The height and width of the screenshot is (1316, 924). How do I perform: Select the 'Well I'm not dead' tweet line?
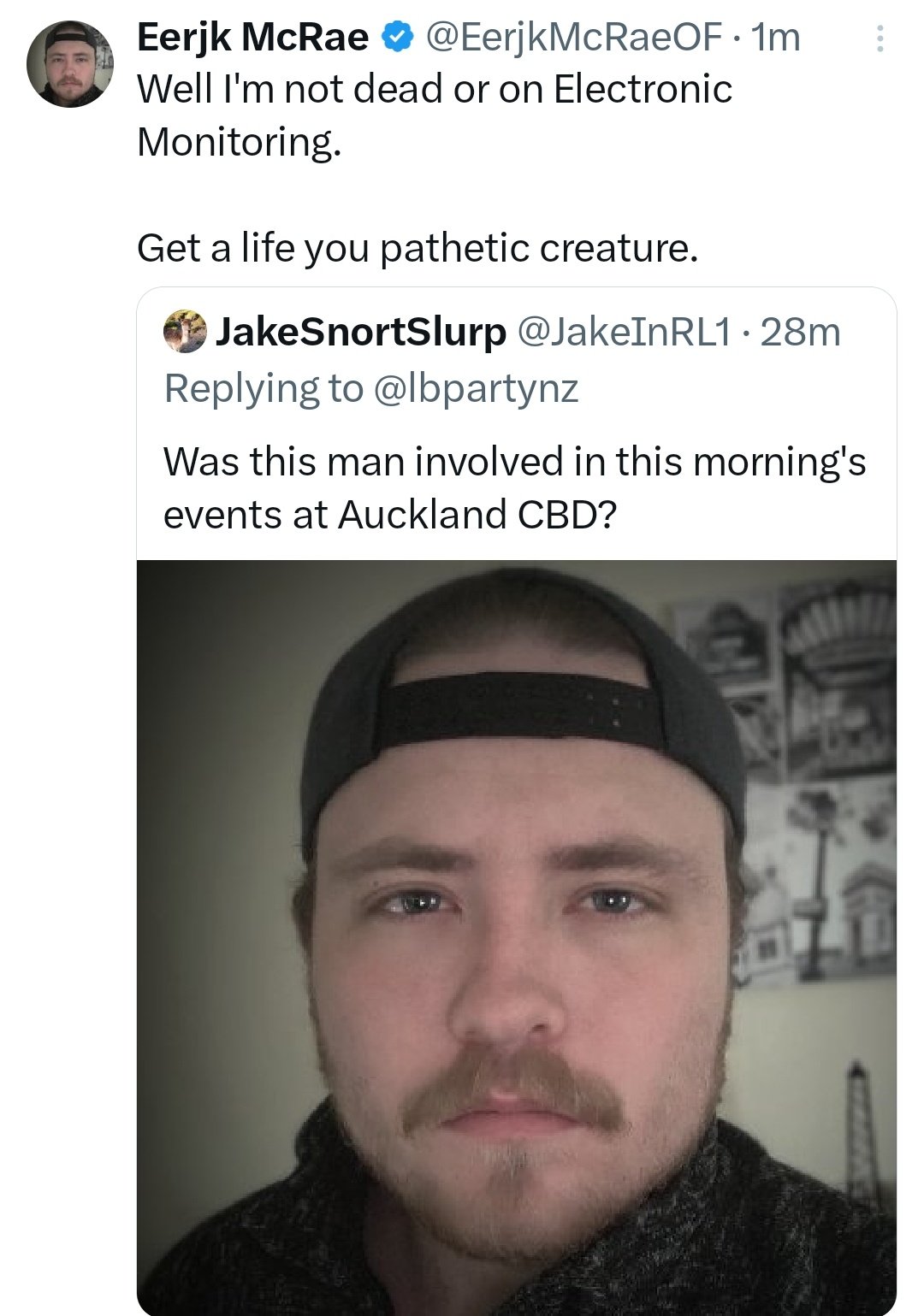pyautogui.click(x=435, y=89)
